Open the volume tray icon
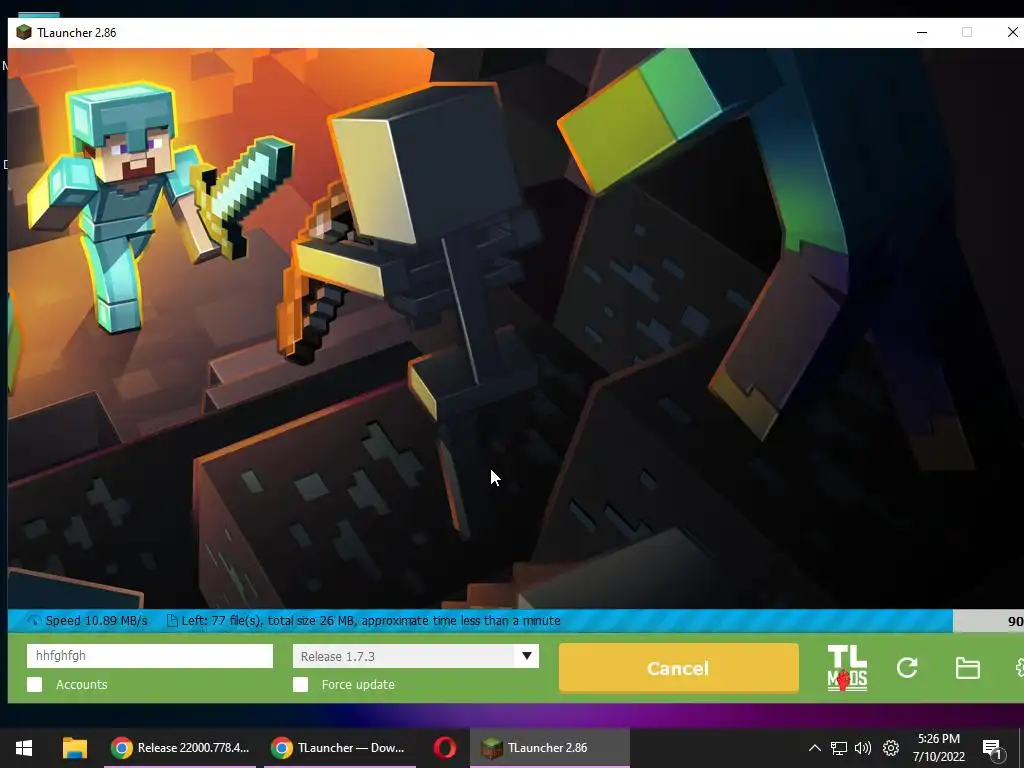1024x768 pixels. (863, 748)
